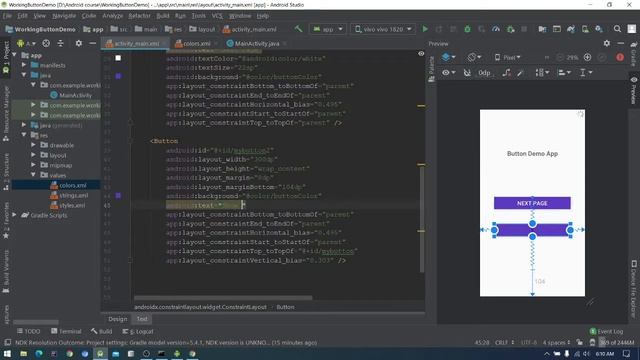The image size is (640, 360).
Task: Click Sync Project with Gradle Files icon
Action: [571, 29]
